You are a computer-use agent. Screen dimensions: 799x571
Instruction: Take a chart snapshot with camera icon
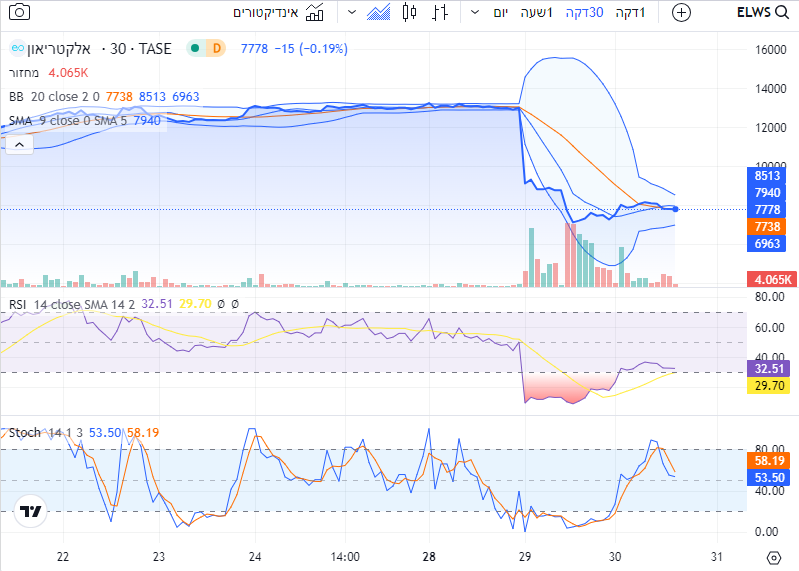point(18,12)
